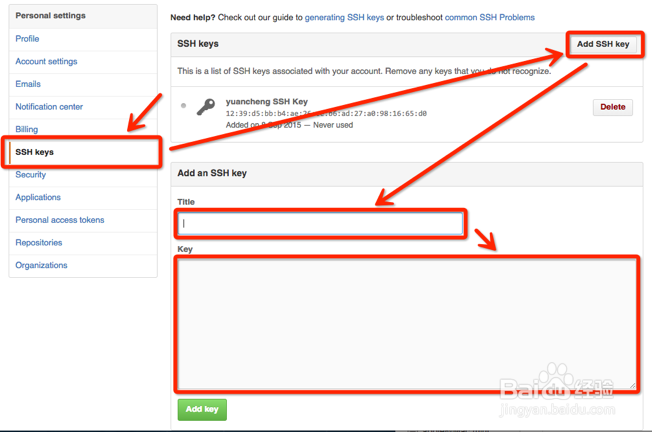Focus the Title input field
Screen dimensions: 652x432
[x=320, y=223]
